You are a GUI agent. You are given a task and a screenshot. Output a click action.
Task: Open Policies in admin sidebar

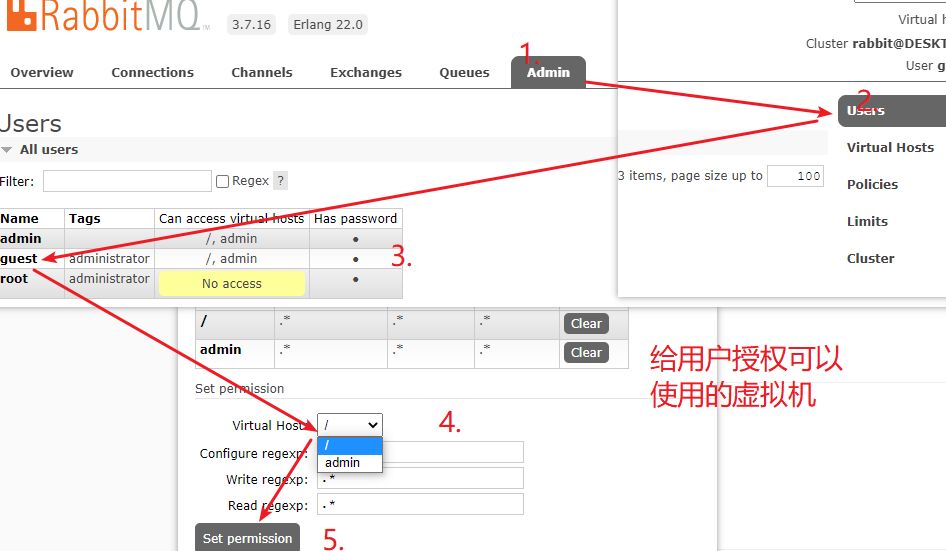coord(872,184)
